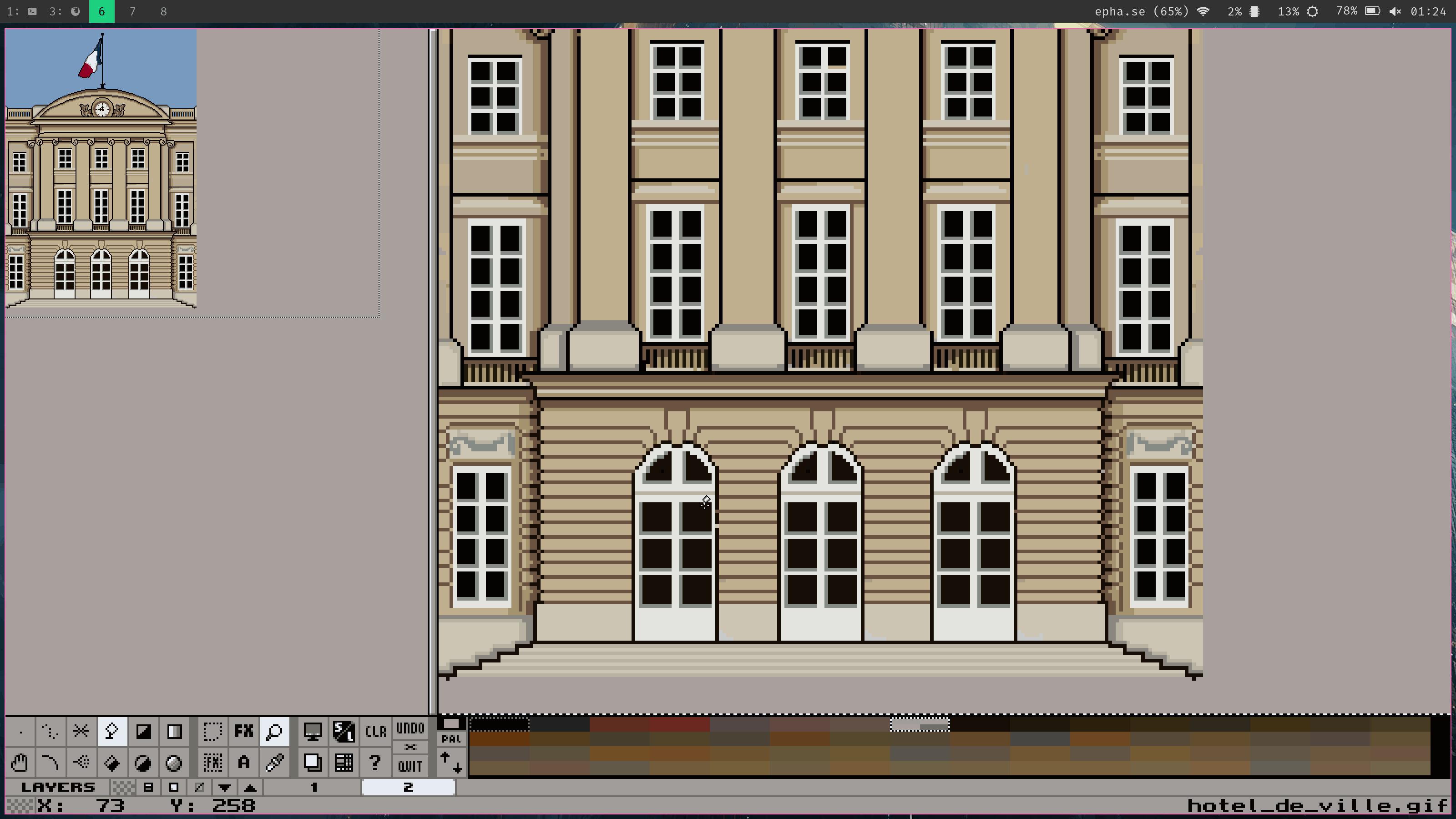
Task: Move current layer up with up arrow
Action: 250,787
